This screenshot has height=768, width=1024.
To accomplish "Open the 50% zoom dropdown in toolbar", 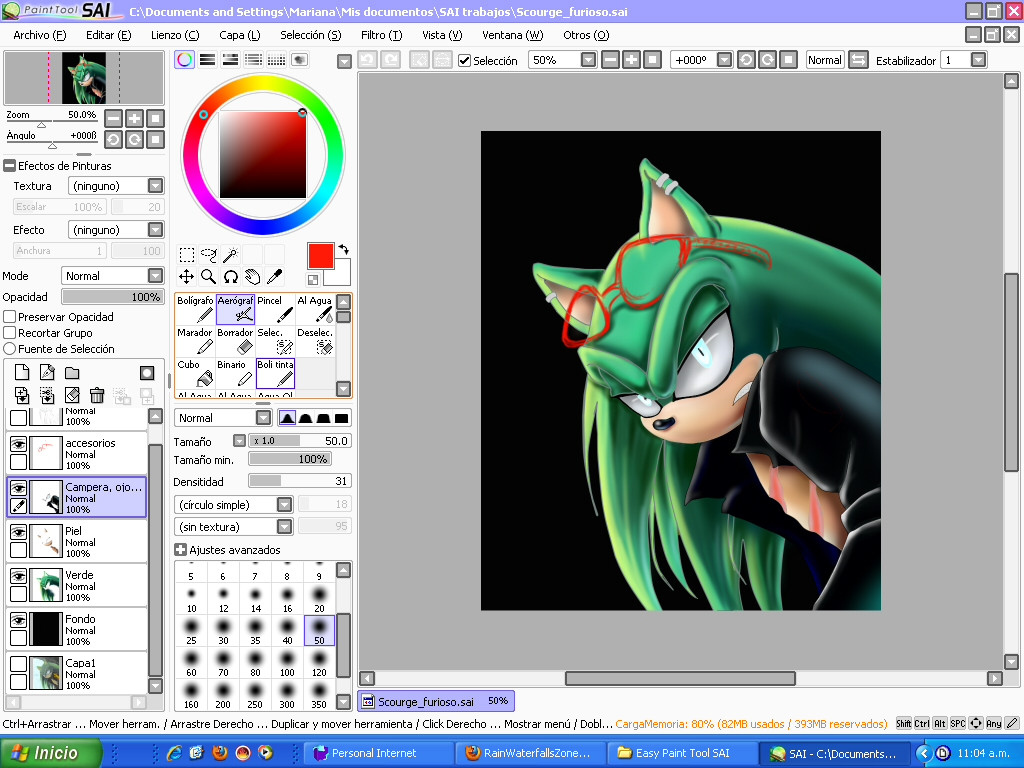I will [588, 60].
